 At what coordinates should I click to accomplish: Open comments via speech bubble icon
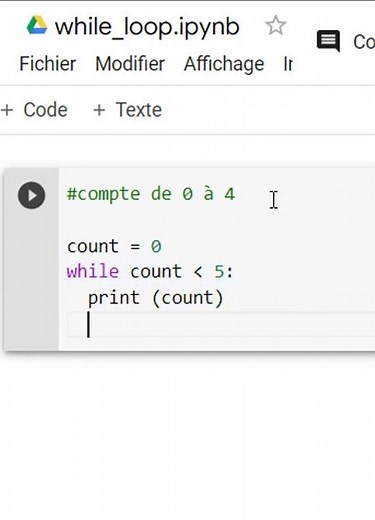click(x=328, y=41)
